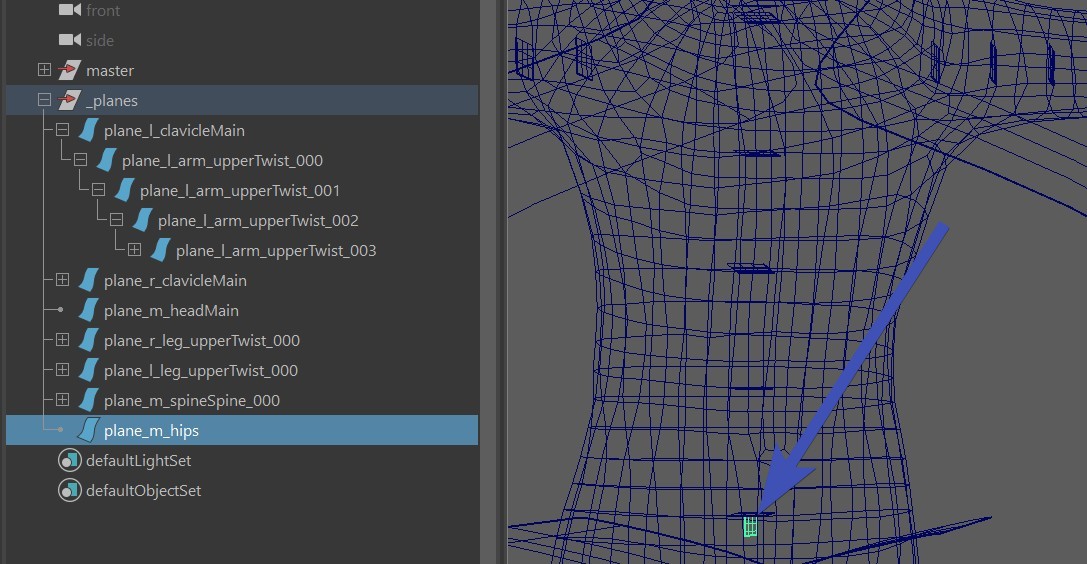Viewport: 1087px width, 564px height.
Task: Collapse plane_l_clavicleMain hierarchy
Action: [x=62, y=130]
